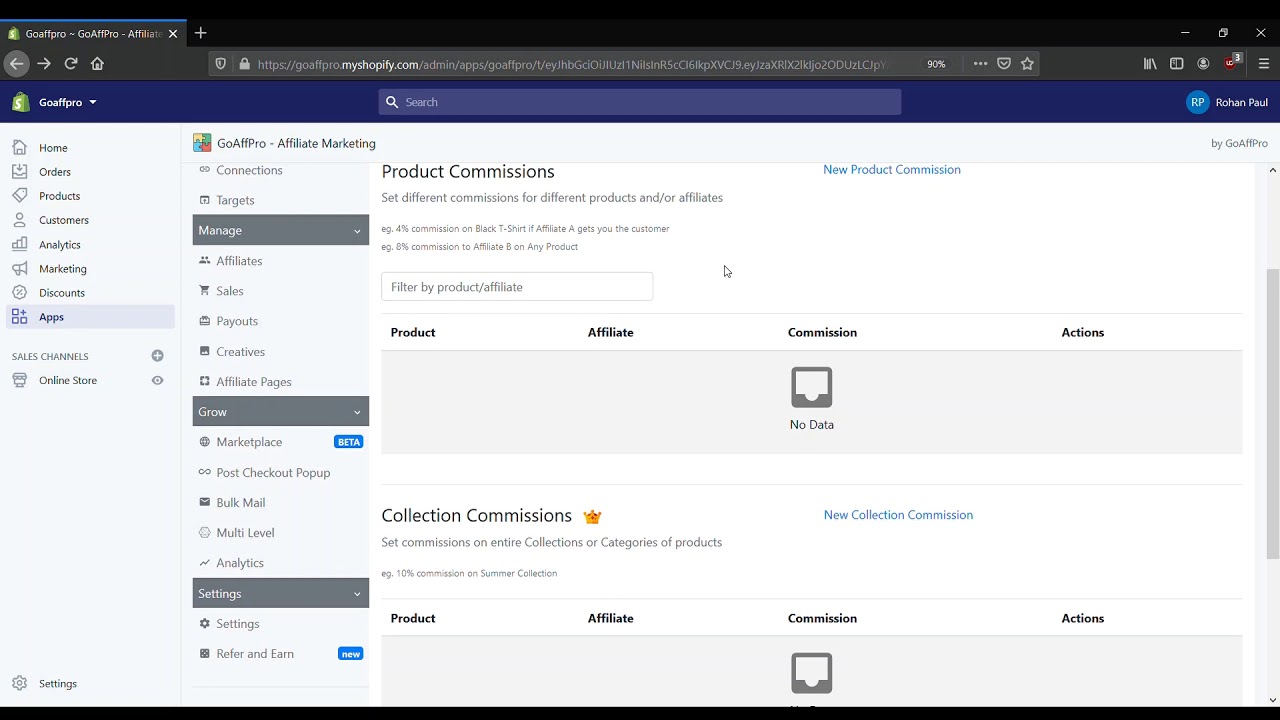Screen dimensions: 1280x720
Task: Focus the Filter by product/affiliate field
Action: (517, 287)
